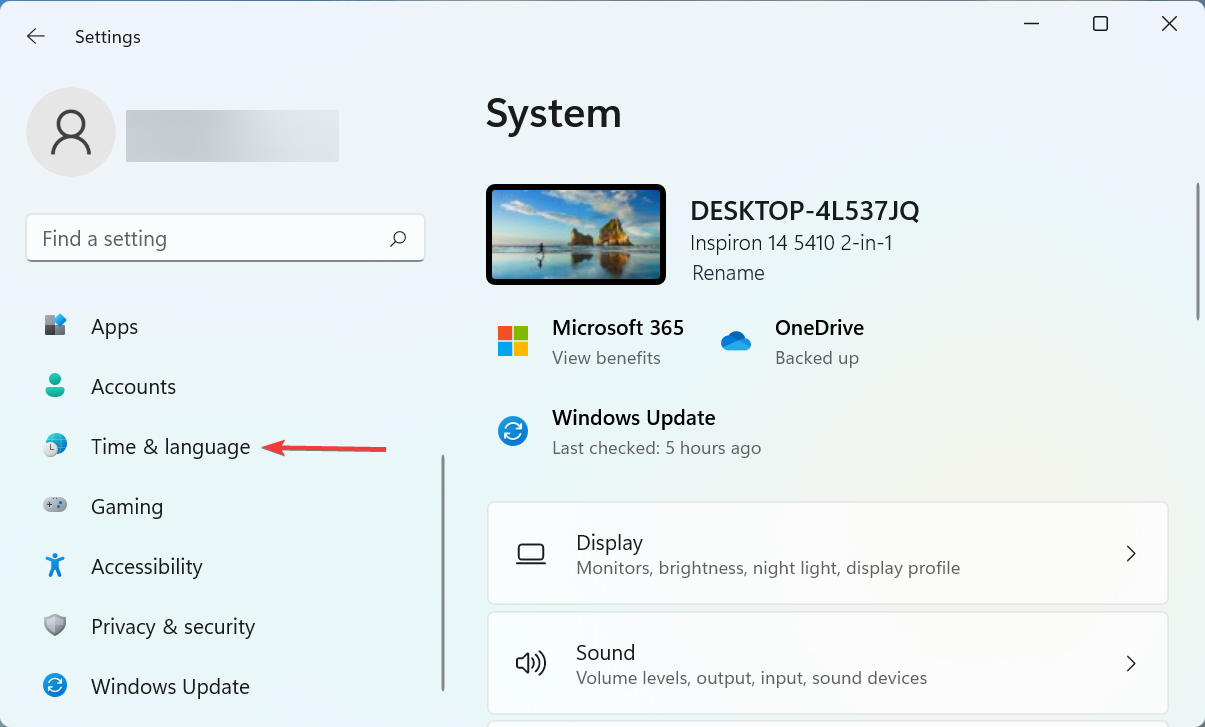
Task: Click the Time & language clock icon
Action: (x=55, y=446)
